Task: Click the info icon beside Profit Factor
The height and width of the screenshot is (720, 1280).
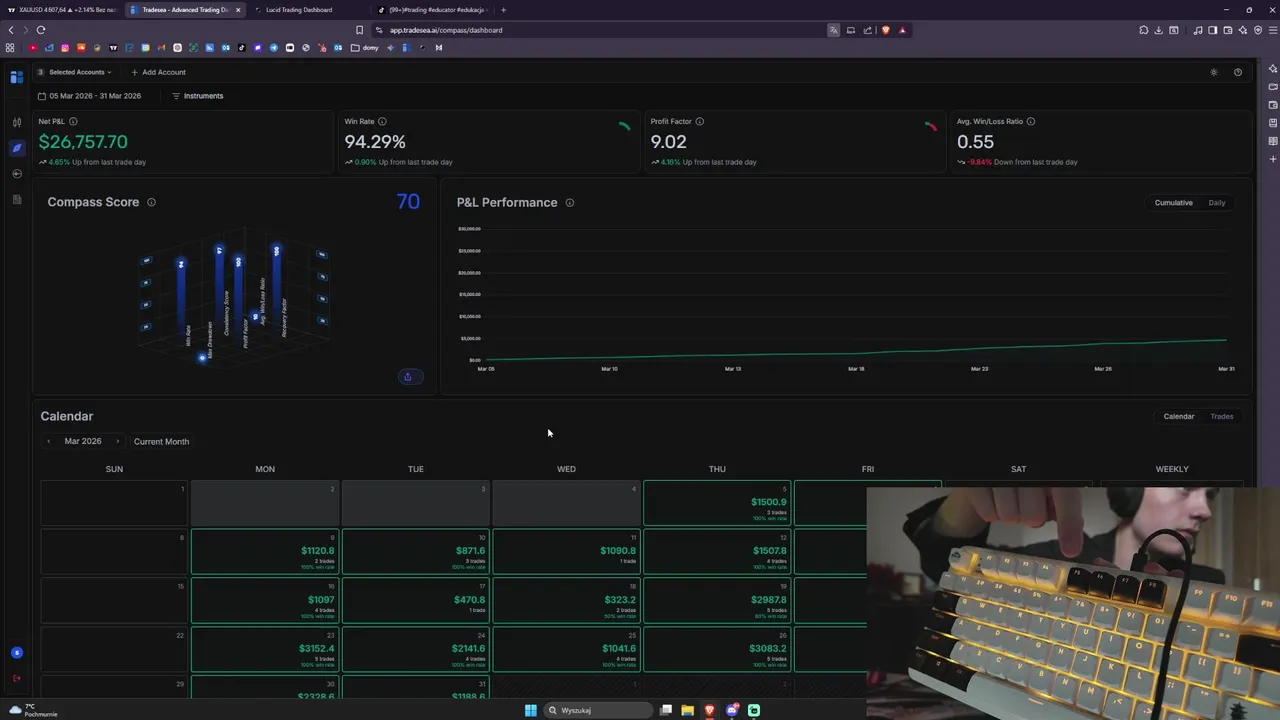Action: point(699,121)
